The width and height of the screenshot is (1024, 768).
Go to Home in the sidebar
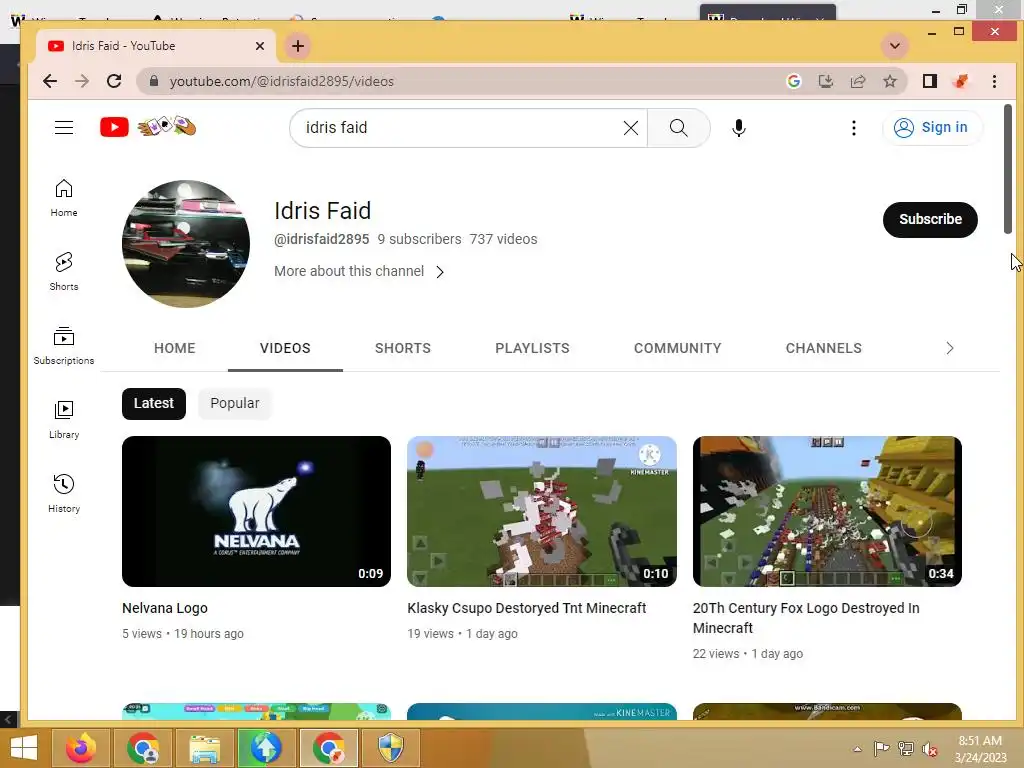click(x=64, y=198)
